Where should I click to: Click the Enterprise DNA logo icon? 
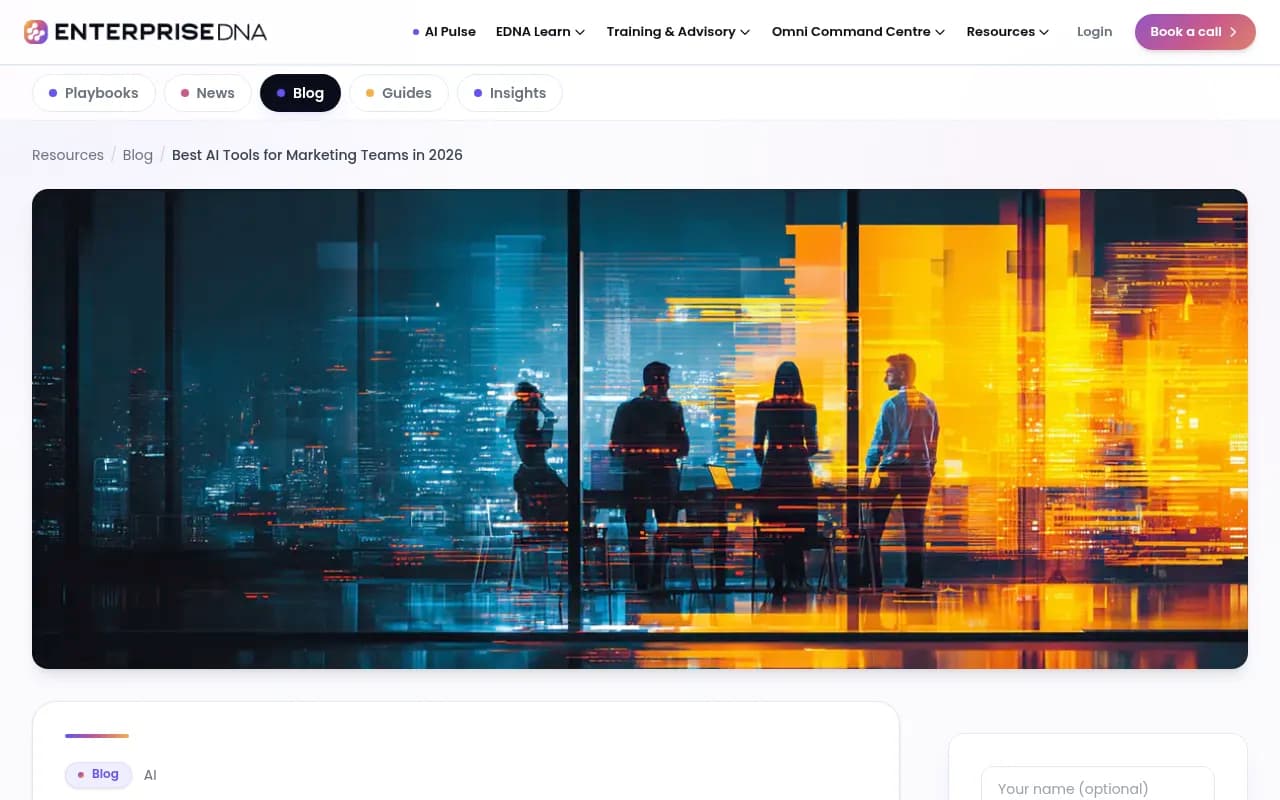36,32
